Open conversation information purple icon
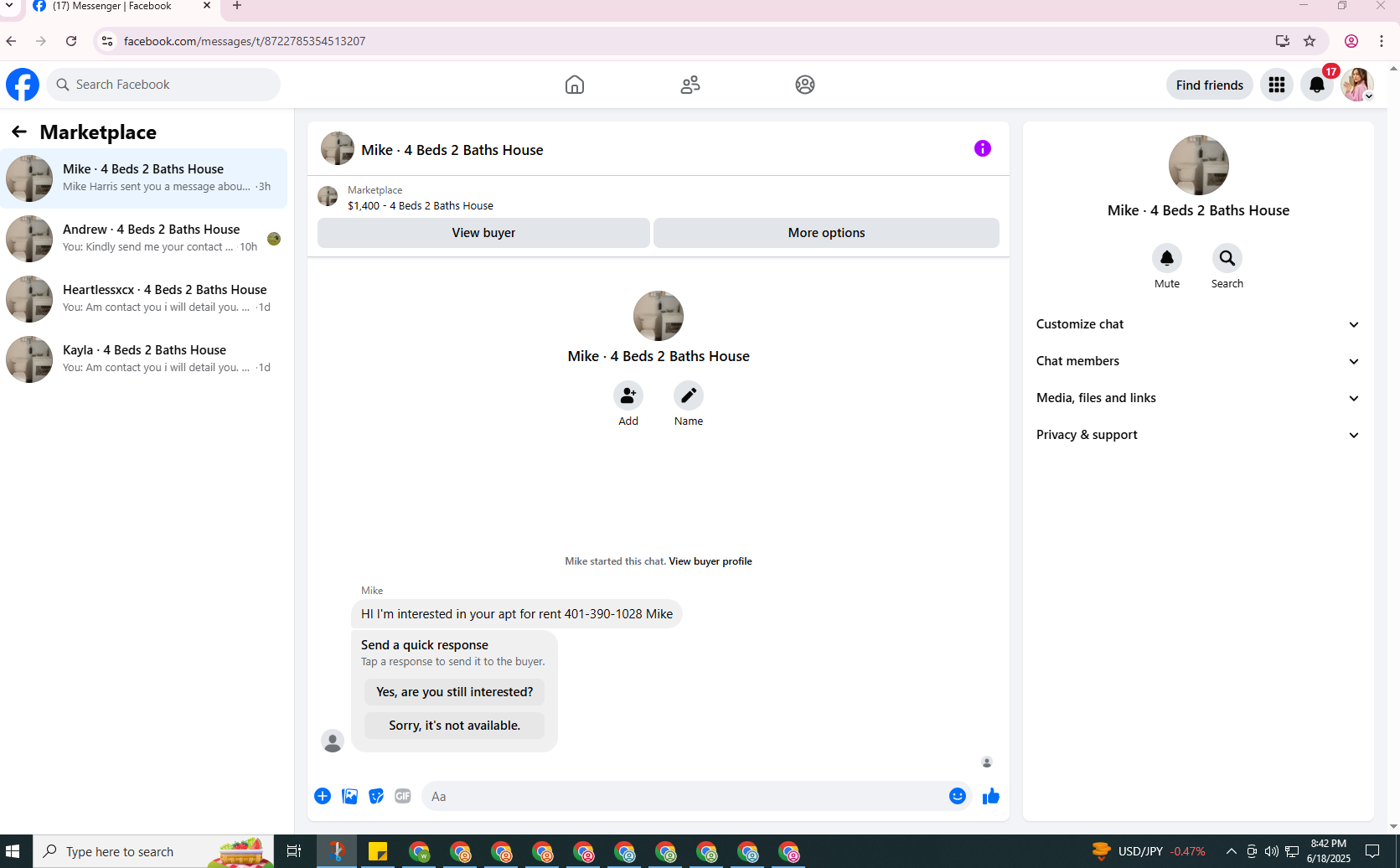 (x=983, y=148)
